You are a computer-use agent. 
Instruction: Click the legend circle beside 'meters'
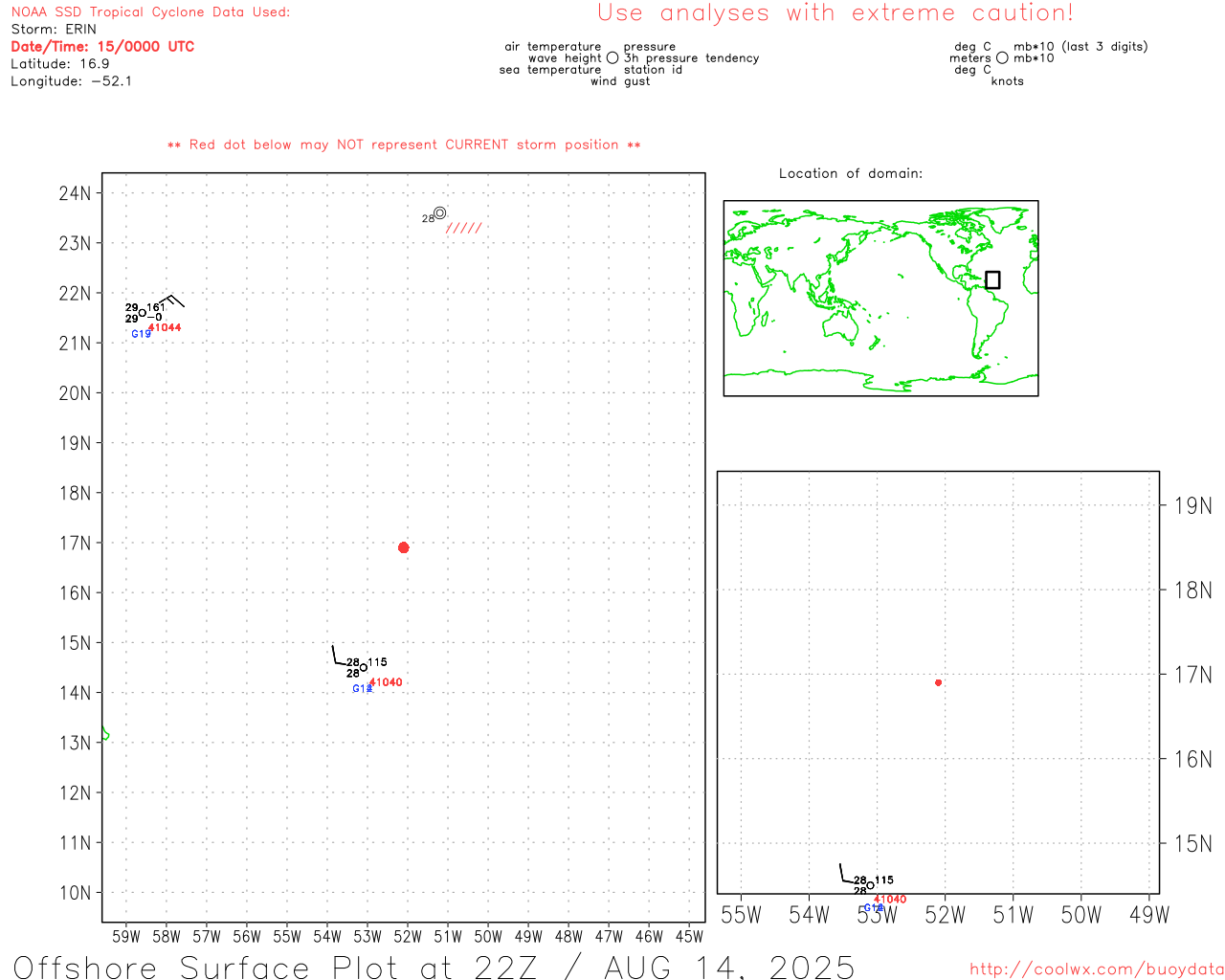click(1002, 57)
